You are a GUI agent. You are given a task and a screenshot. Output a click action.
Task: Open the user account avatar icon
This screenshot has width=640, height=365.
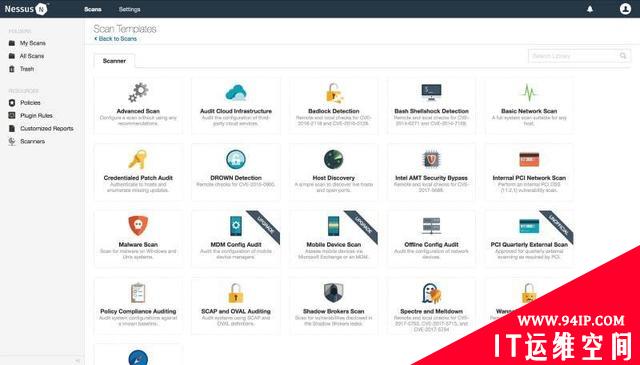[625, 9]
